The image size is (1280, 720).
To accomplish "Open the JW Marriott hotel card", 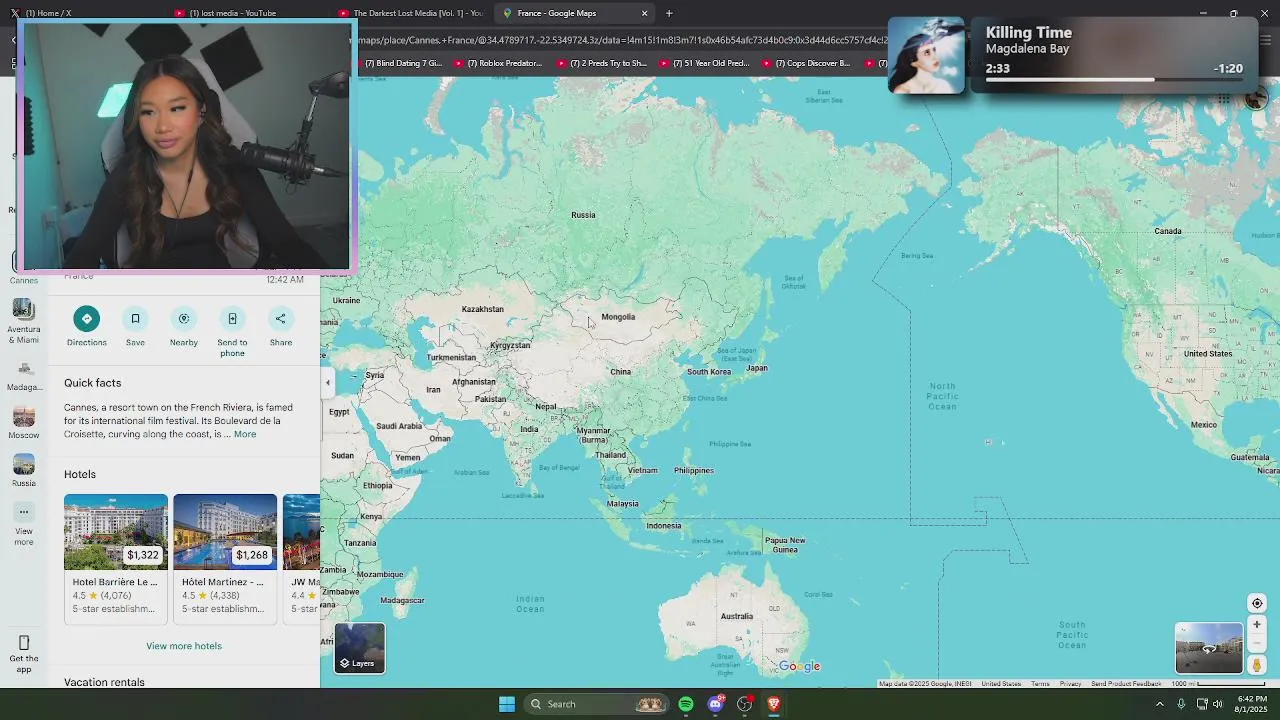I will [x=301, y=559].
